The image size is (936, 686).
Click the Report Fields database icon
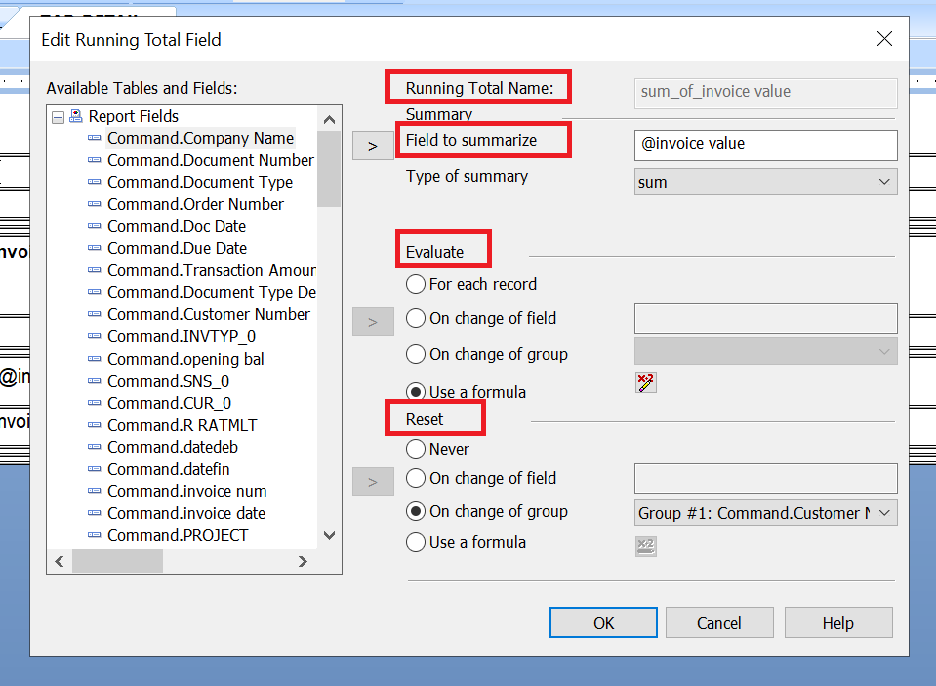pos(76,116)
